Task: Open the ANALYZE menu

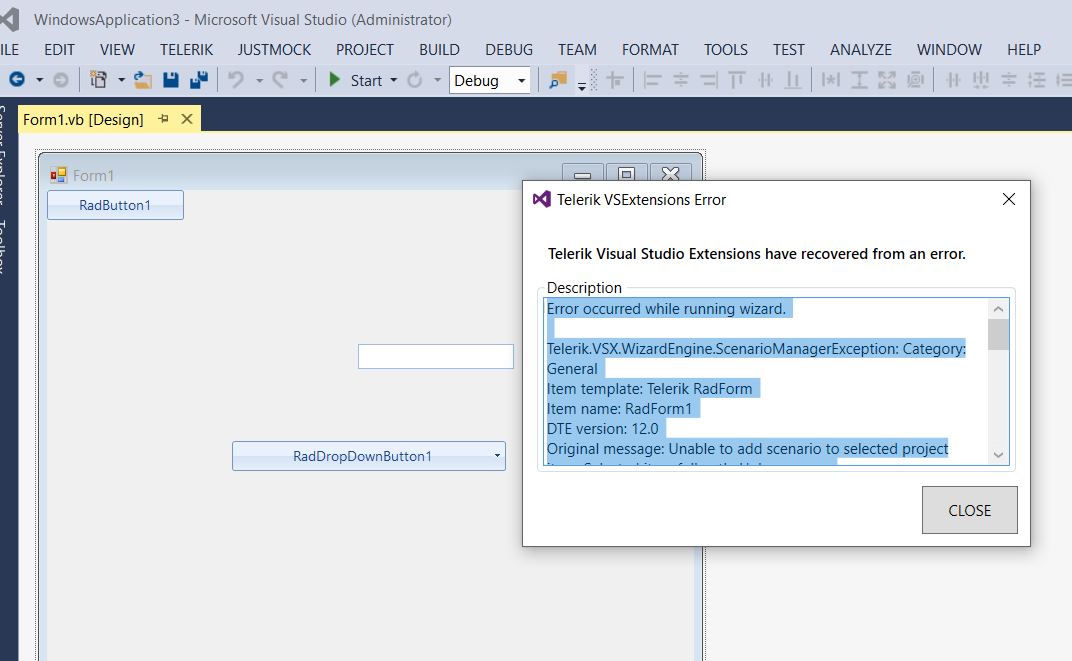Action: coord(861,50)
